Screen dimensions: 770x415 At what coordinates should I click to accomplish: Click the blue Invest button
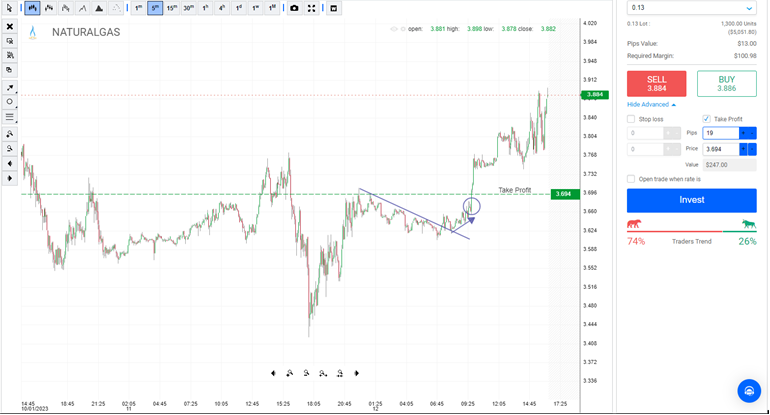click(691, 200)
